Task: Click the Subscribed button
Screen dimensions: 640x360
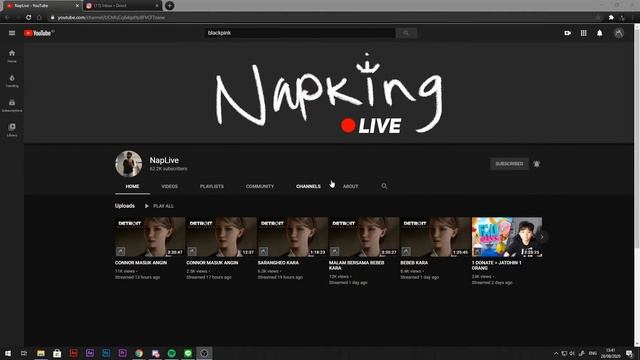Action: [509, 164]
